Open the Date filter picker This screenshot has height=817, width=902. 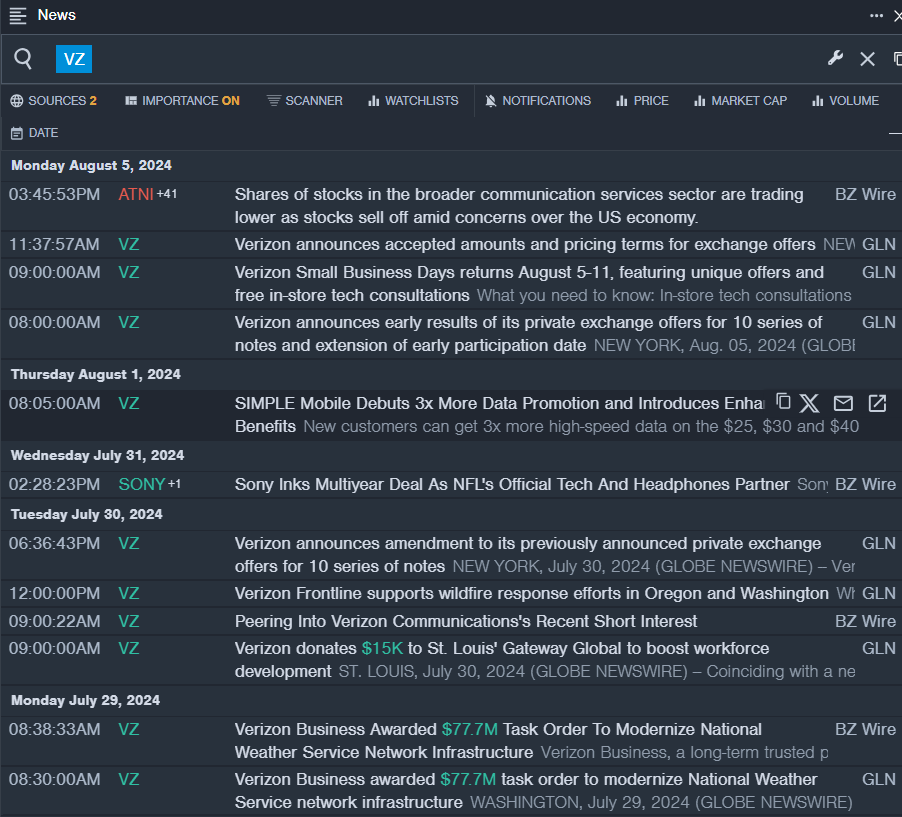click(35, 133)
